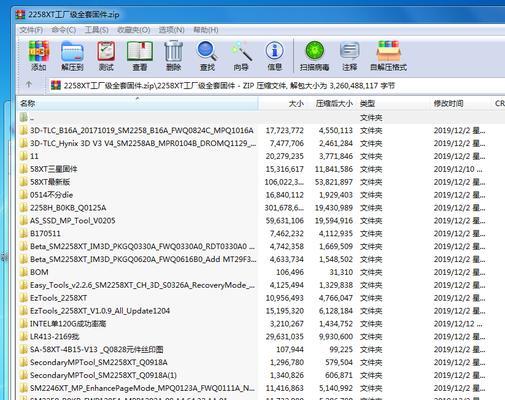Click size value 106,496 of BOM
The height and width of the screenshot is (400, 505).
pyautogui.click(x=290, y=272)
